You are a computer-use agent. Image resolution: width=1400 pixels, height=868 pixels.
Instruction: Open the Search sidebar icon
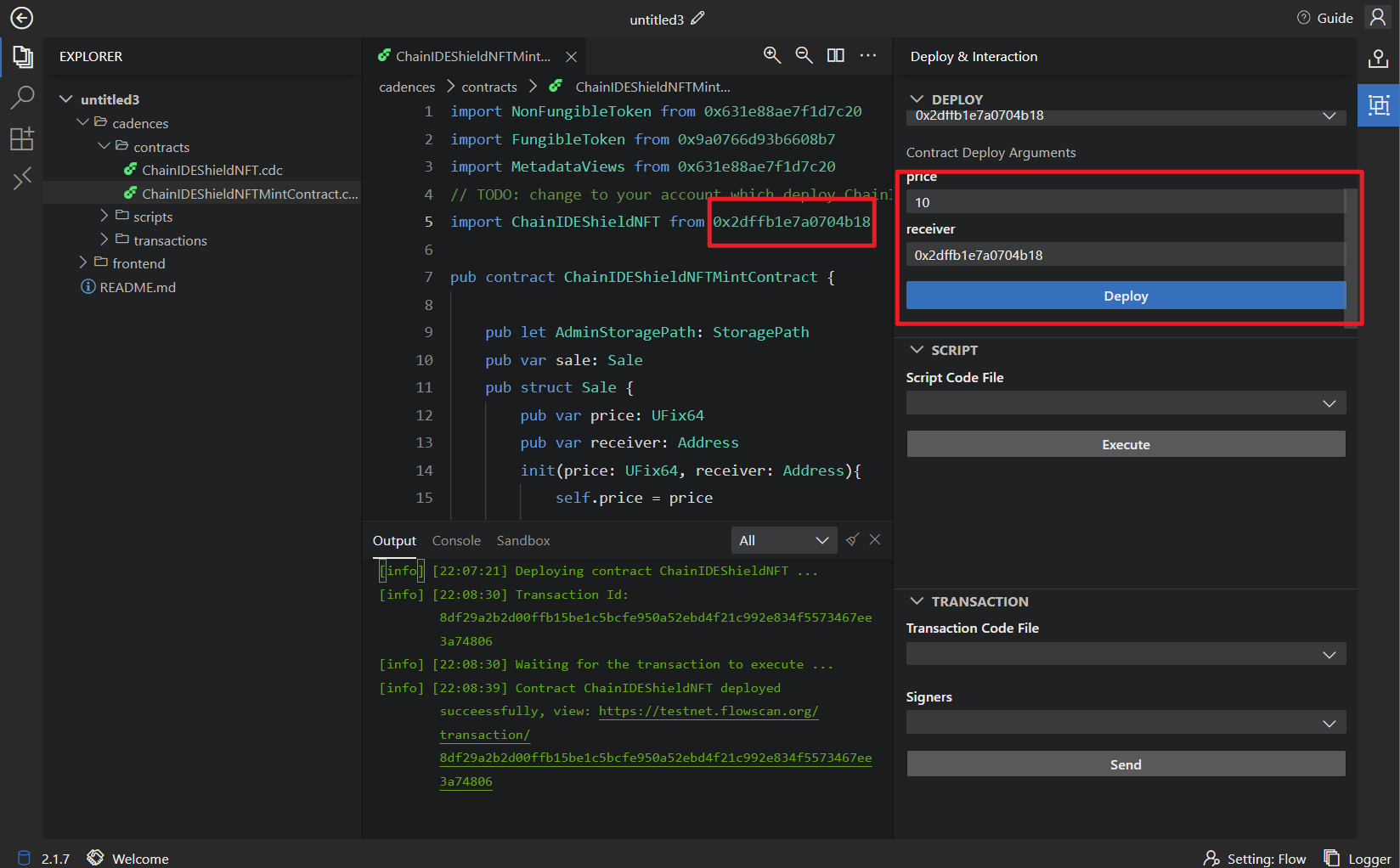pyautogui.click(x=22, y=98)
